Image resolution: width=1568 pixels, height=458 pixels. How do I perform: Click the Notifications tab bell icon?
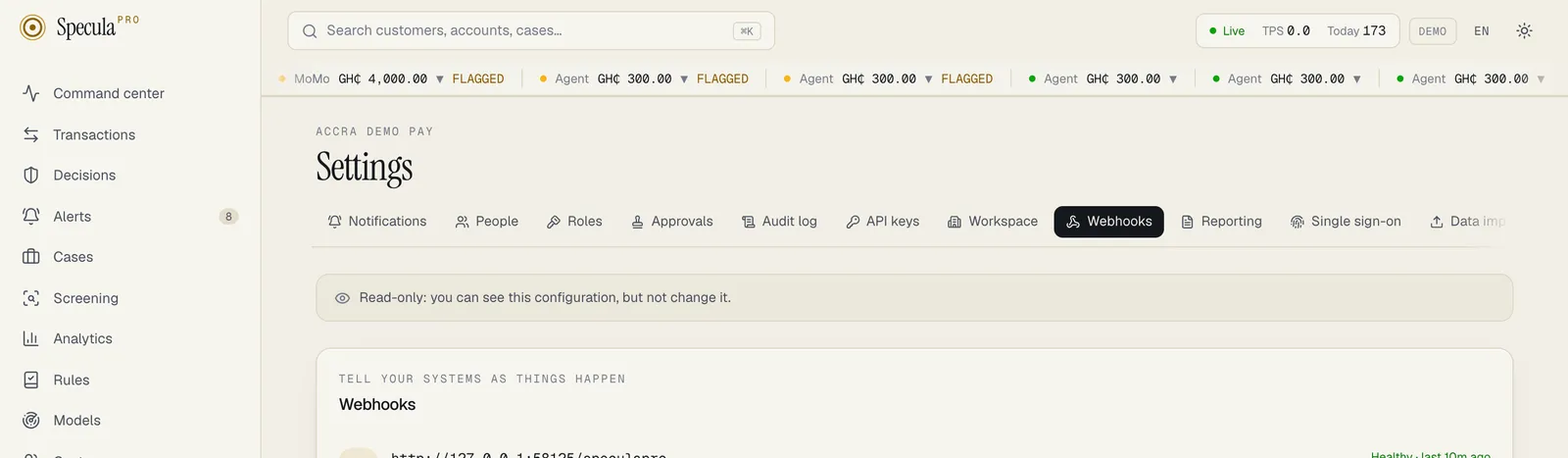coord(335,222)
